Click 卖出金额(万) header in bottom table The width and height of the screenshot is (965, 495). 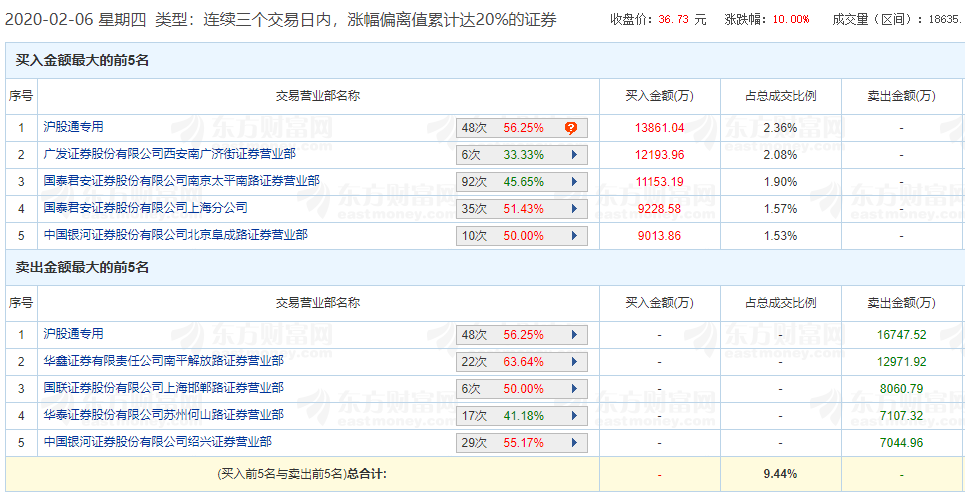901,303
